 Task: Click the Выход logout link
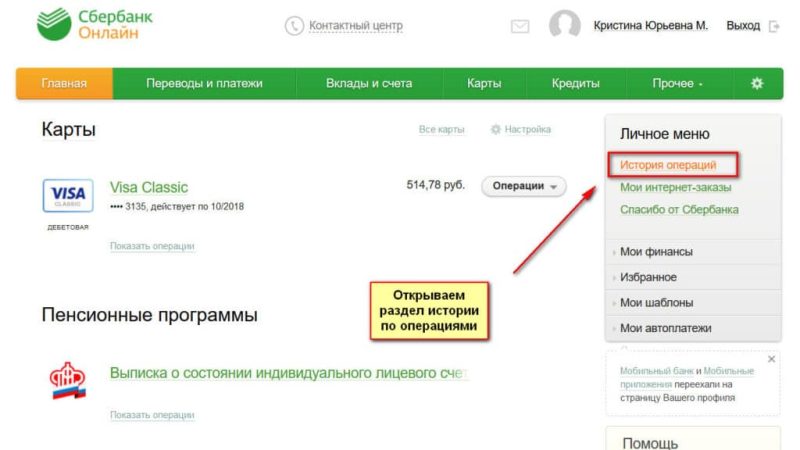743,26
